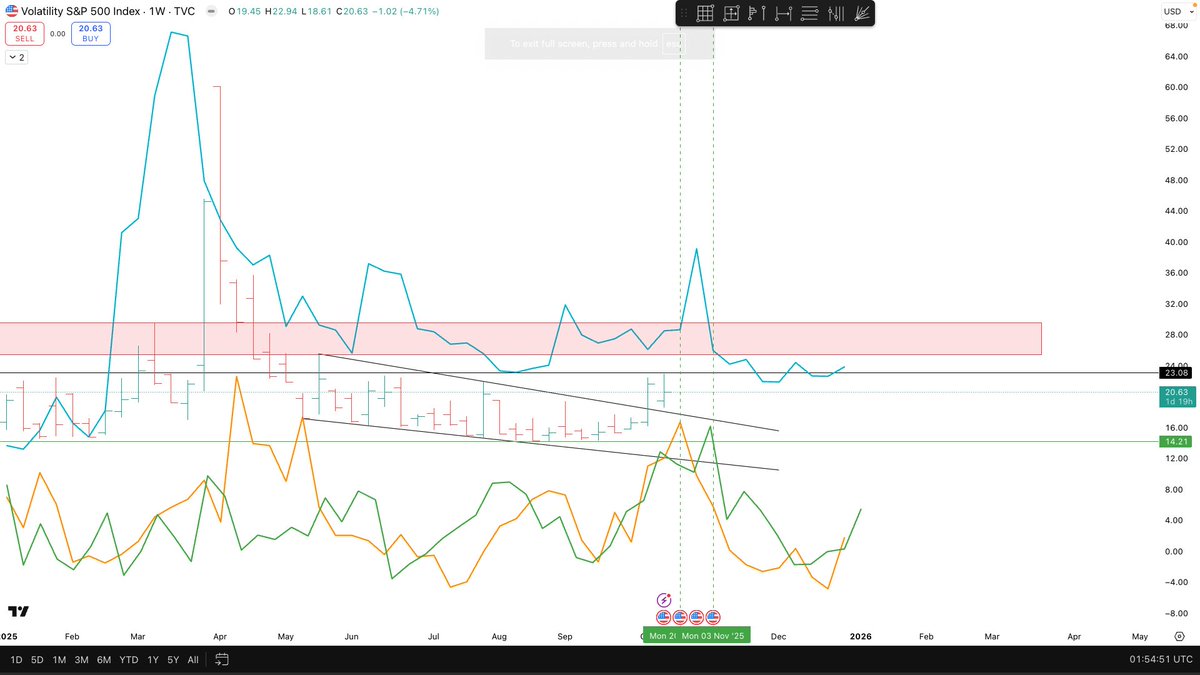Click the 2026 label on time axis
Viewport: 1200px width, 675px height.
[x=860, y=635]
